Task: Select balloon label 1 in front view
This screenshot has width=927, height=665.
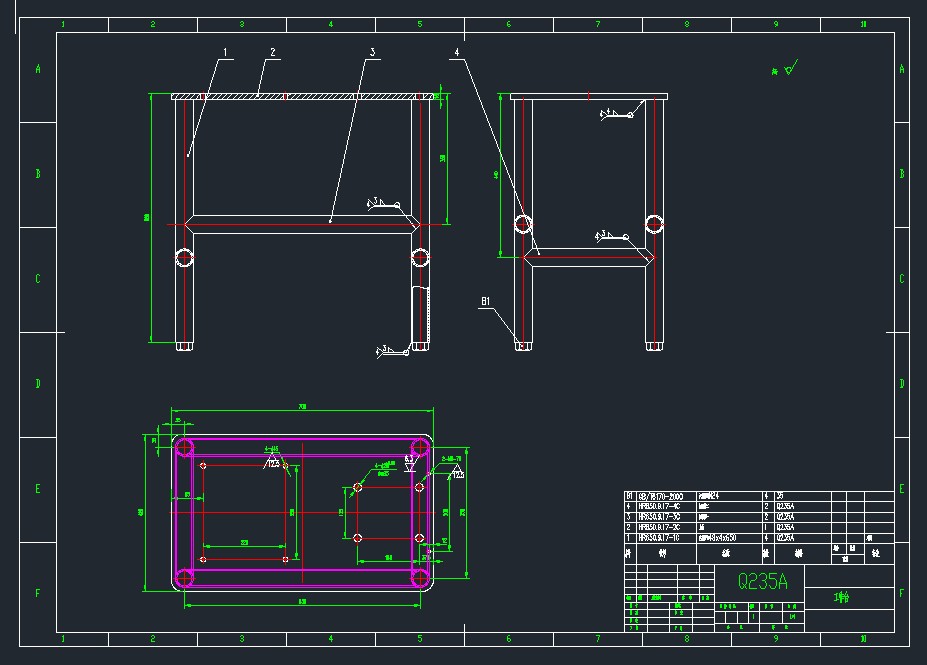Action: [x=225, y=52]
